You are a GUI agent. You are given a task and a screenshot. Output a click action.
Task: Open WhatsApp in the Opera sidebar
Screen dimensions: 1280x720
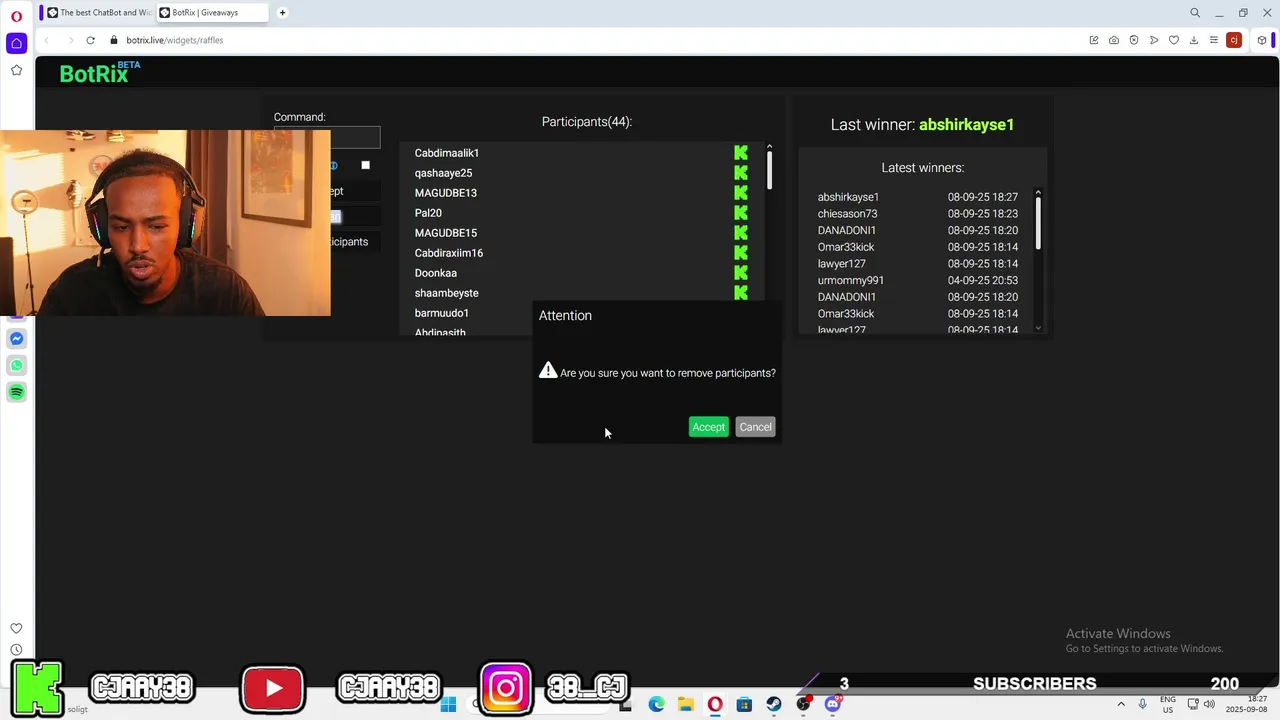tap(16, 366)
